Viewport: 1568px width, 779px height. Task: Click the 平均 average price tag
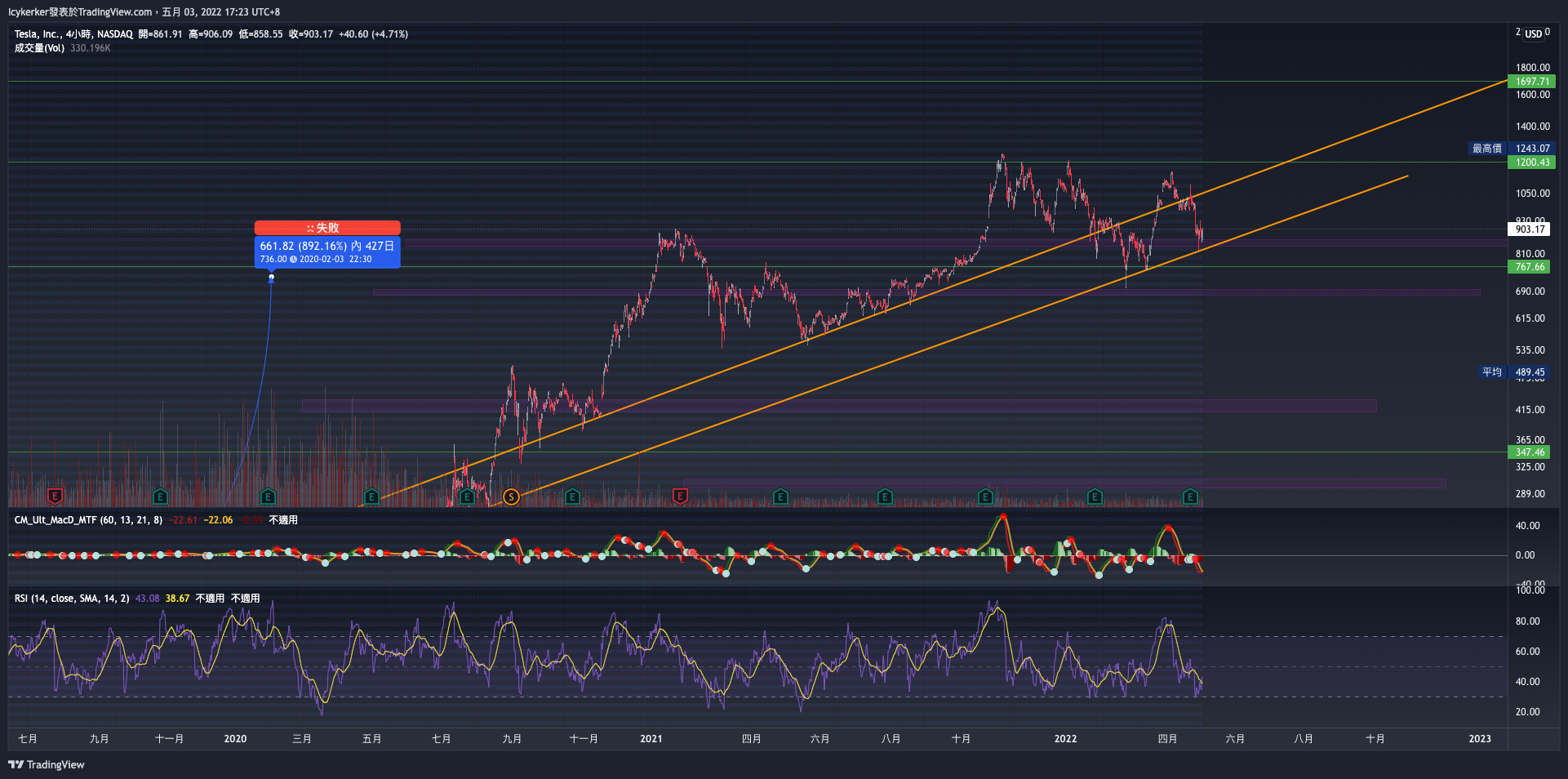[1492, 372]
